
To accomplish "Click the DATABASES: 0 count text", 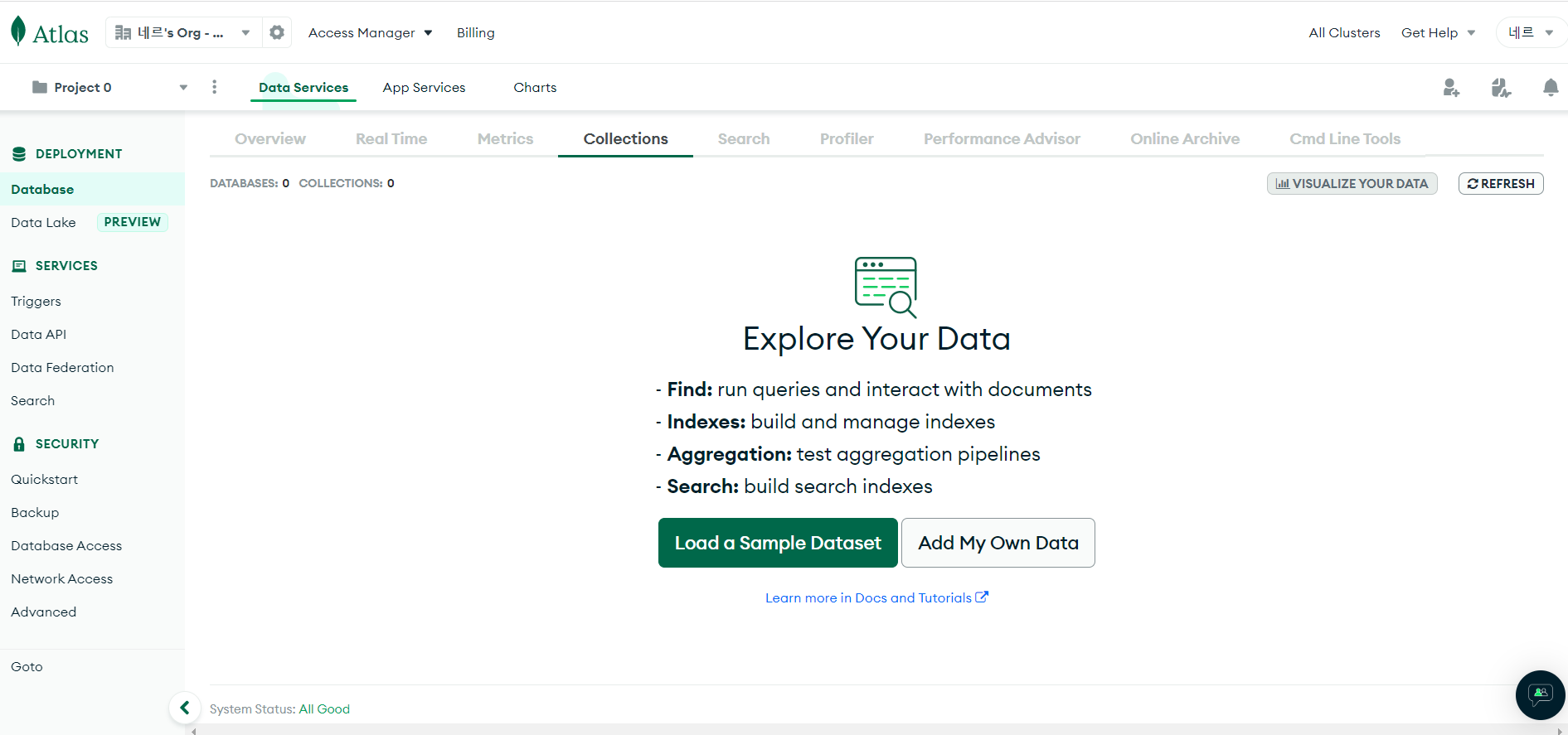I will point(250,183).
